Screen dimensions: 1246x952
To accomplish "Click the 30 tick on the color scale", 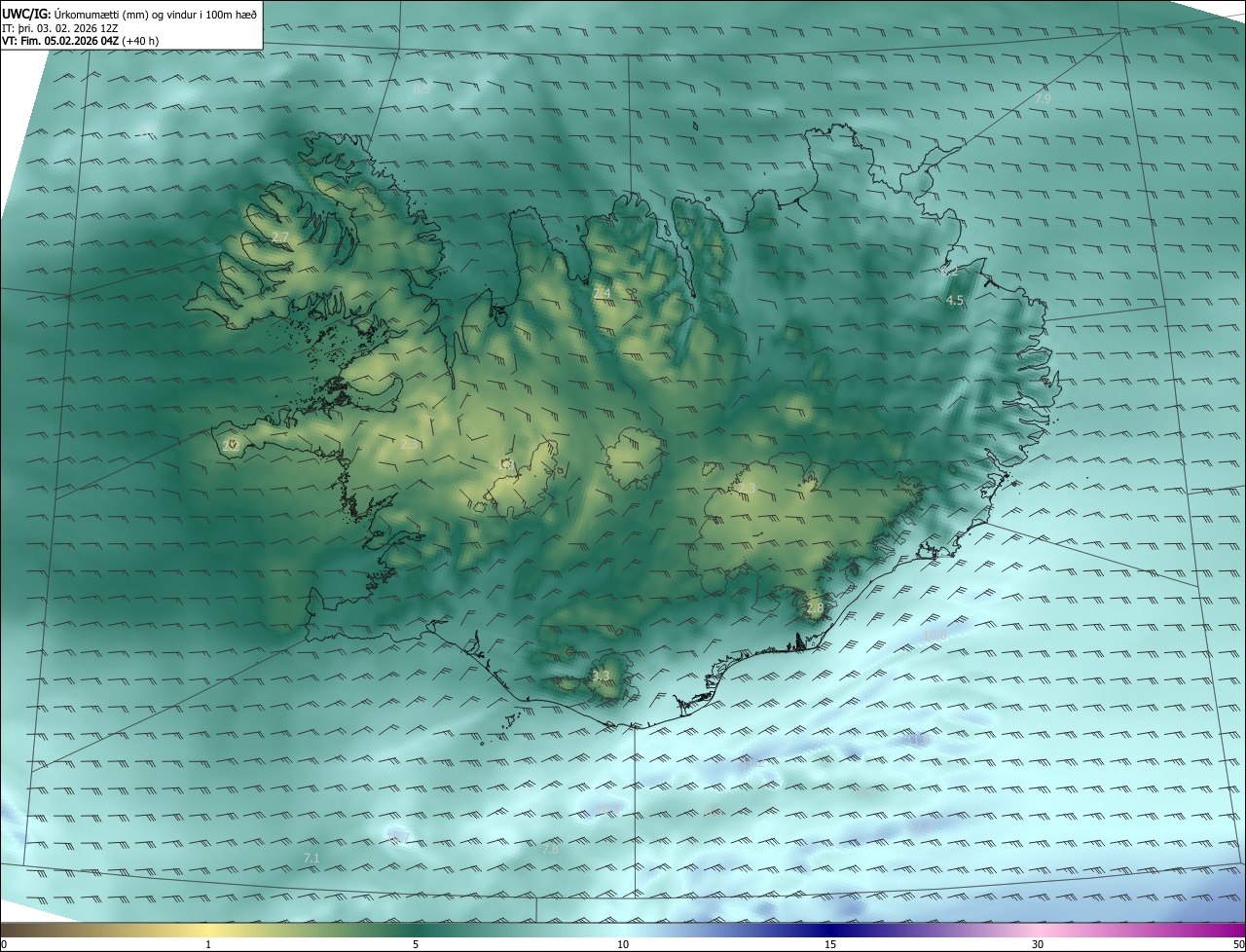I will point(1038,944).
